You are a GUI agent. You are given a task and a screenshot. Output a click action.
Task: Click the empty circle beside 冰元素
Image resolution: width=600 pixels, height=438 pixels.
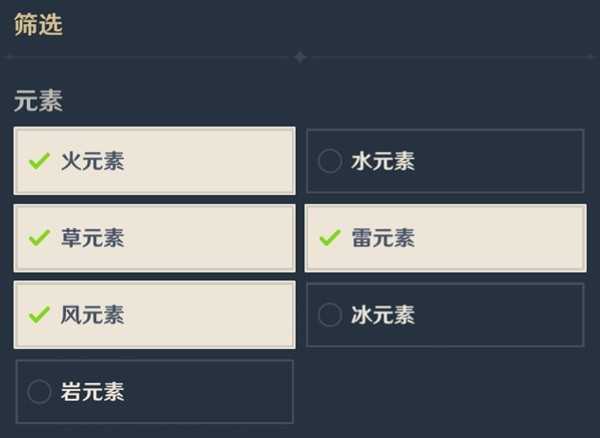[329, 315]
